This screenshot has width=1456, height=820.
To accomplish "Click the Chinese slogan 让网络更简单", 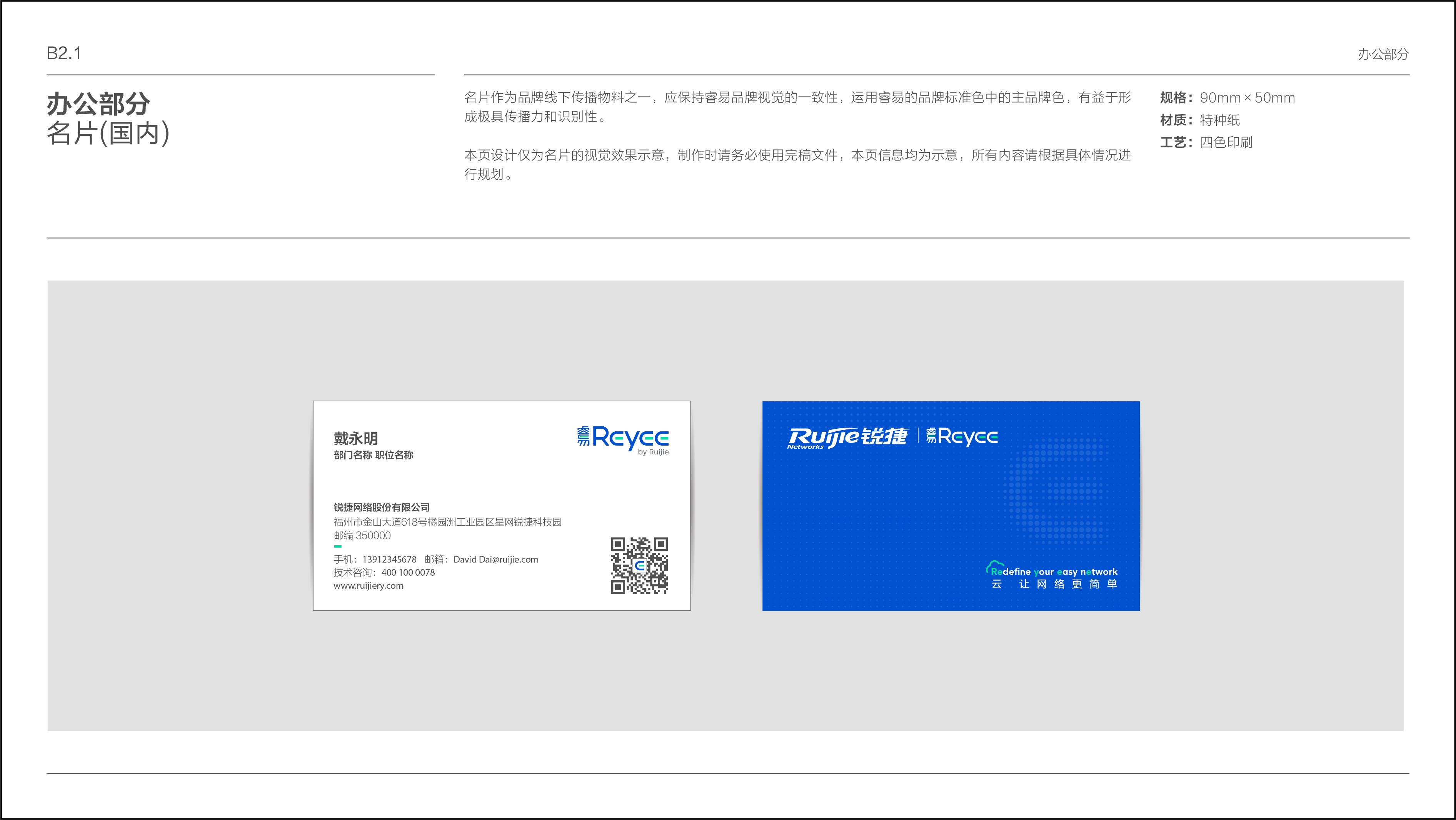I will point(1068,584).
